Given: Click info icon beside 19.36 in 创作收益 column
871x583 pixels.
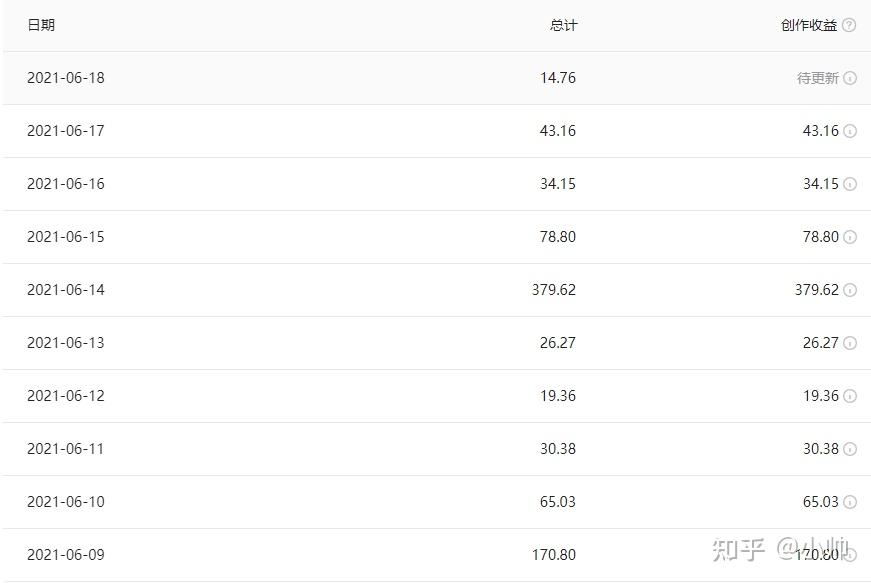Looking at the screenshot, I should (x=850, y=396).
